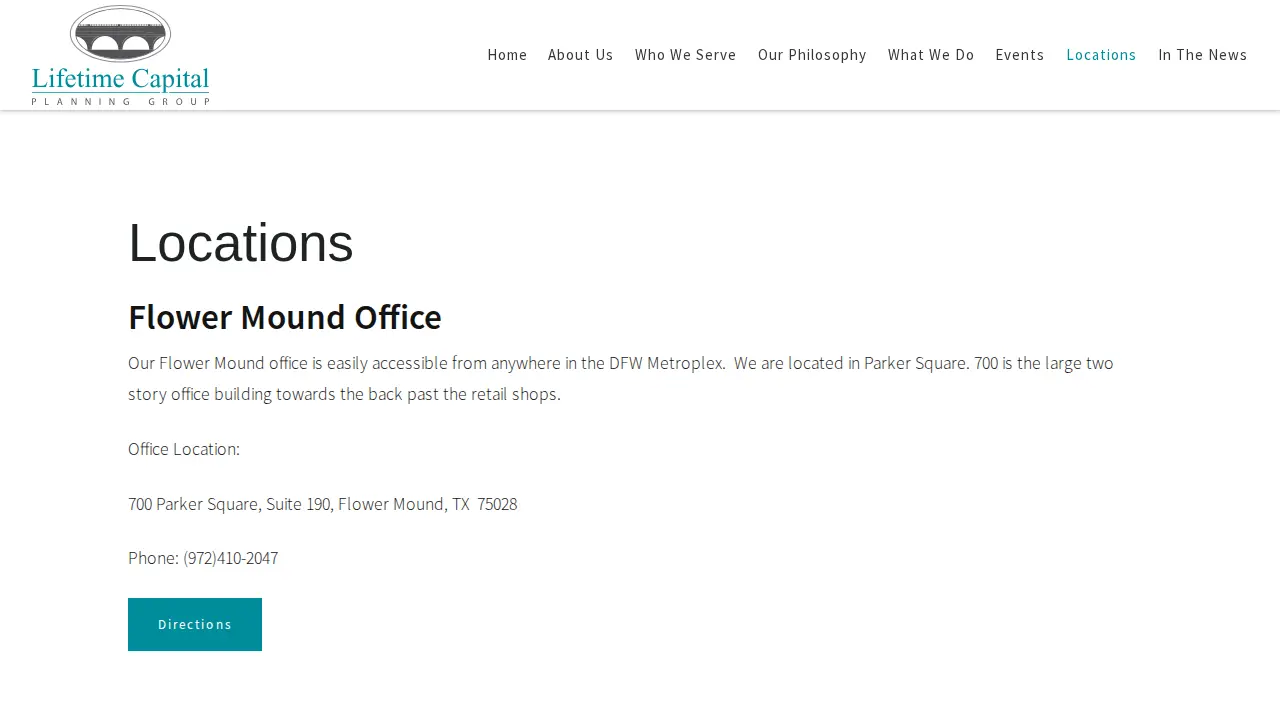Click the Directions button
This screenshot has height=720, width=1280.
(195, 624)
